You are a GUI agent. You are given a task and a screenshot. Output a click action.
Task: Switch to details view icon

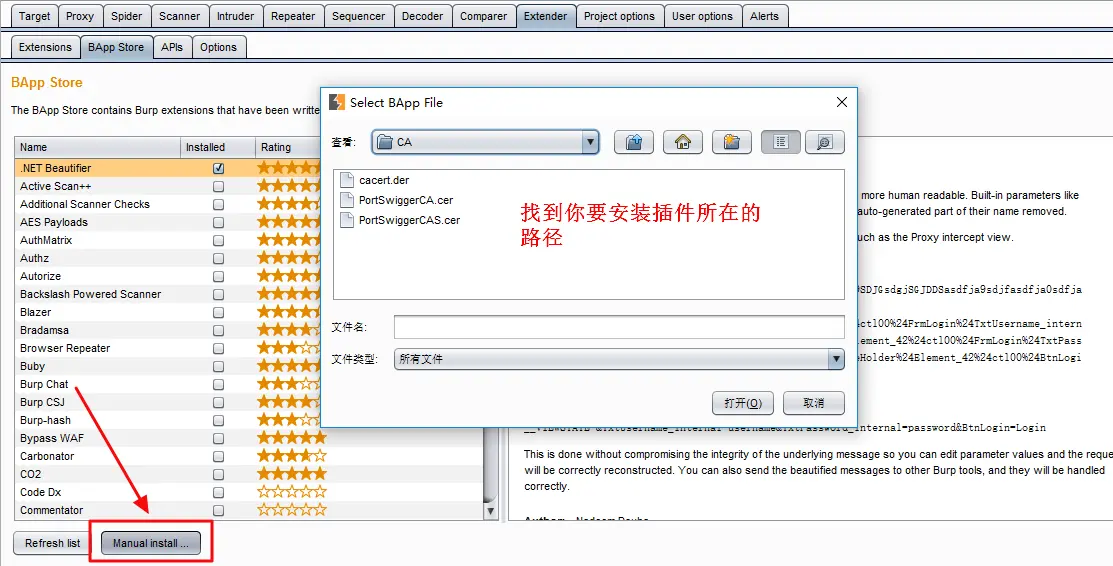coord(824,142)
